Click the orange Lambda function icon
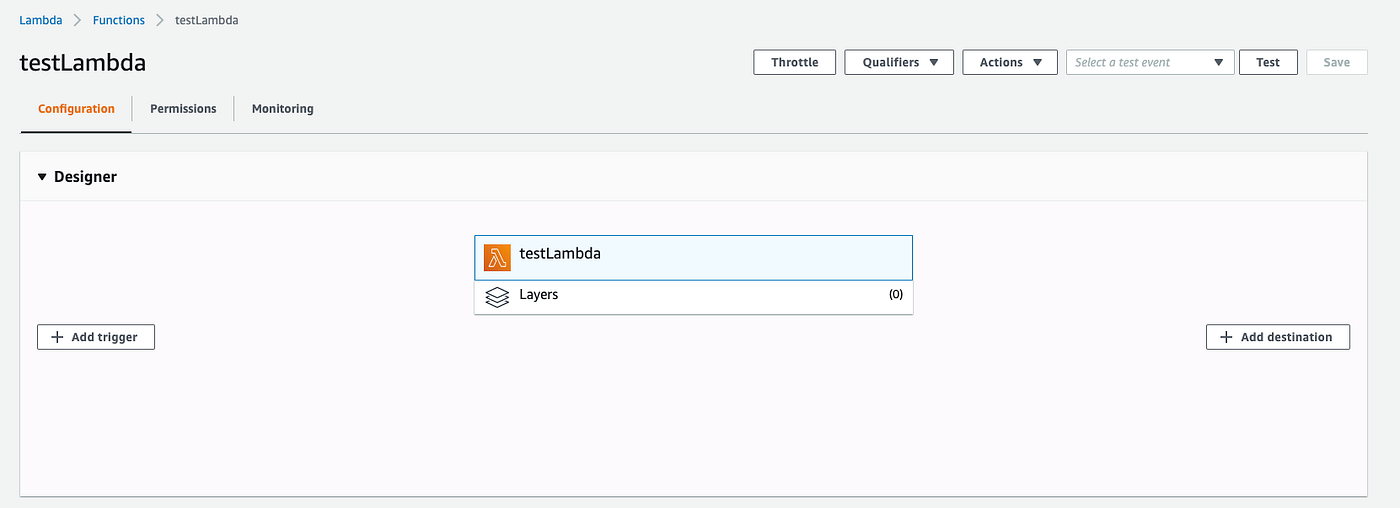Image resolution: width=1400 pixels, height=508 pixels. tap(497, 258)
